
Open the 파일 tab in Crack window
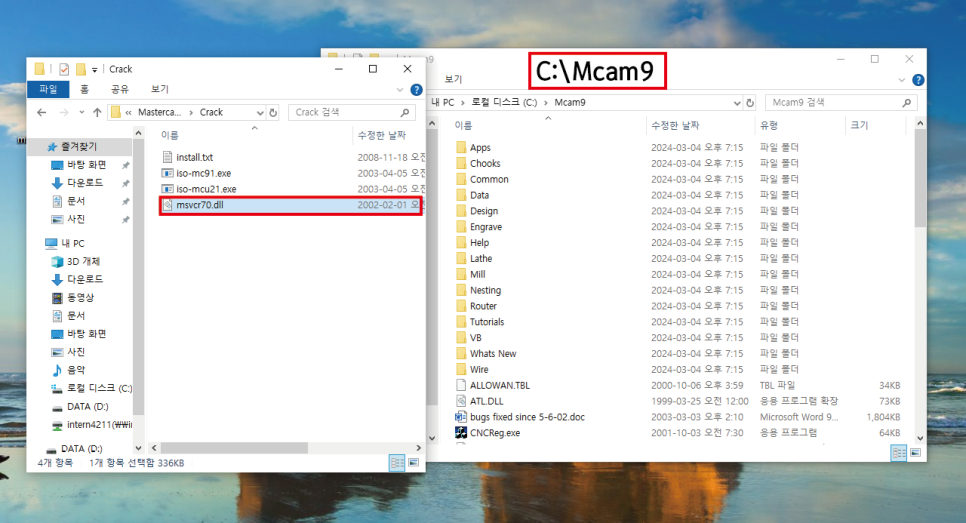click(x=48, y=89)
